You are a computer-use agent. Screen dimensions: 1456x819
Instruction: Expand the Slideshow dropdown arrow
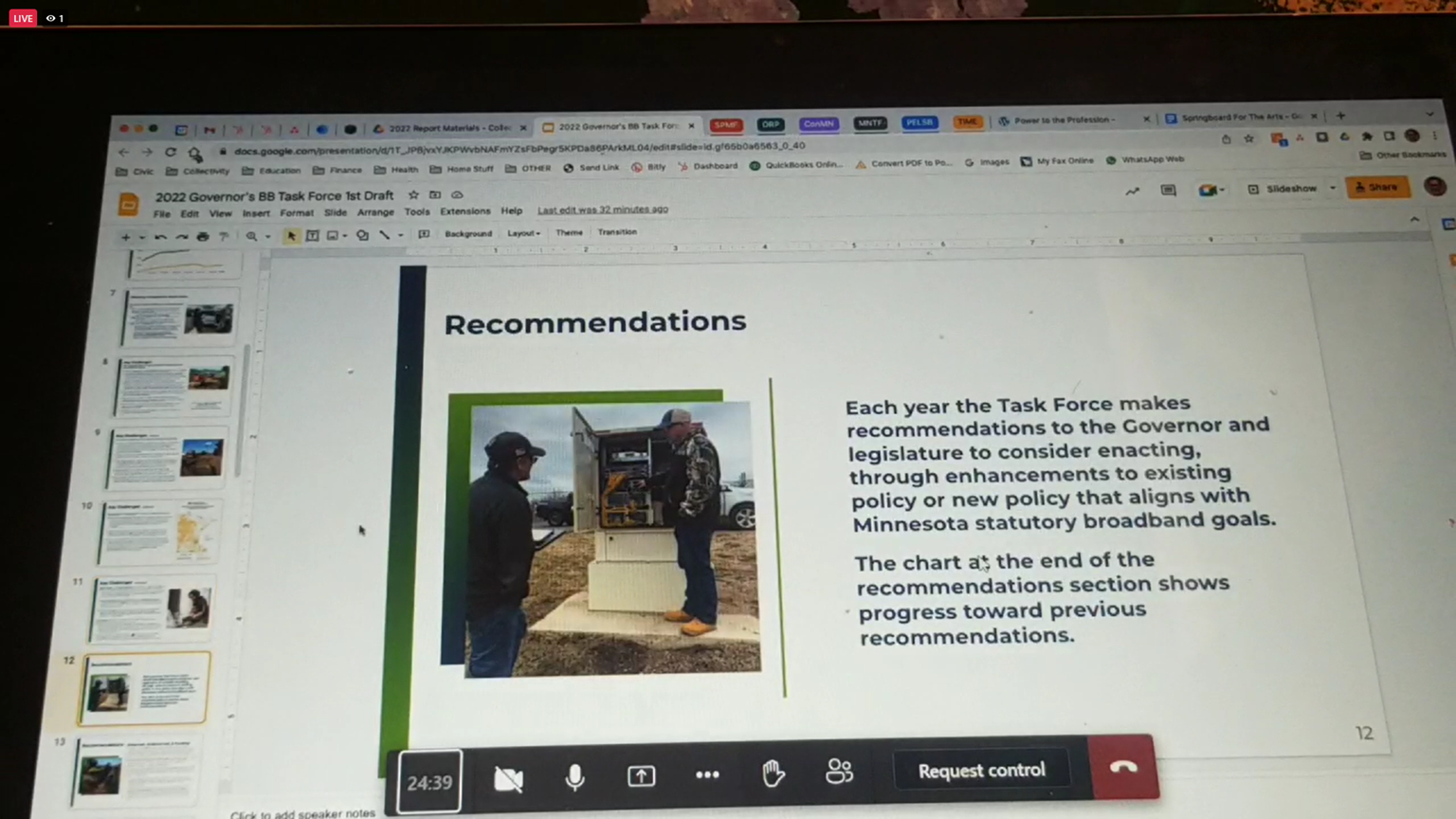click(x=1333, y=189)
